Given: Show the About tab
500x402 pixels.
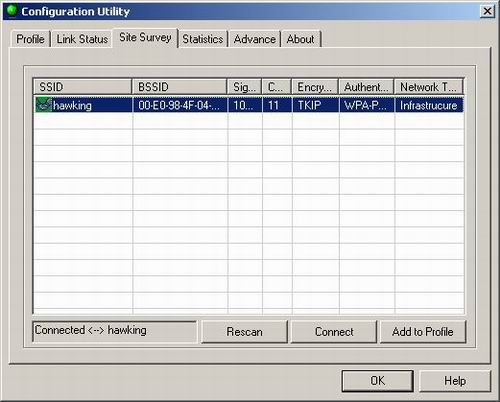Looking at the screenshot, I should pyautogui.click(x=301, y=39).
